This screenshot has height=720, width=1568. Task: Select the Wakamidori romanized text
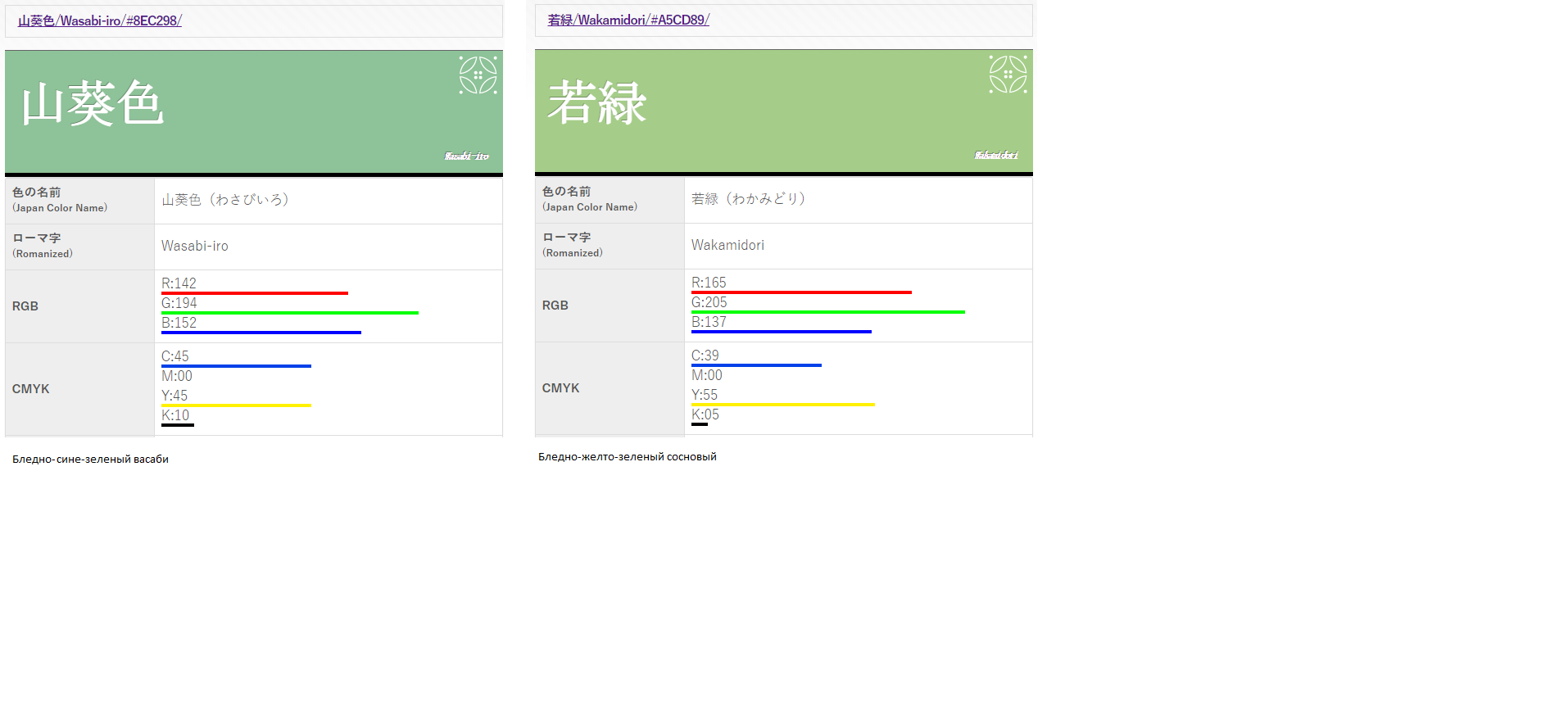727,245
